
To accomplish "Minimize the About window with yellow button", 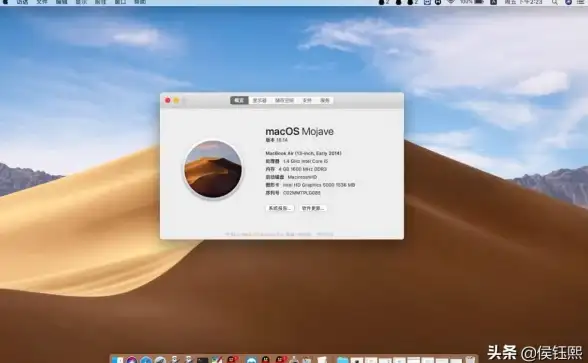I will 176,100.
